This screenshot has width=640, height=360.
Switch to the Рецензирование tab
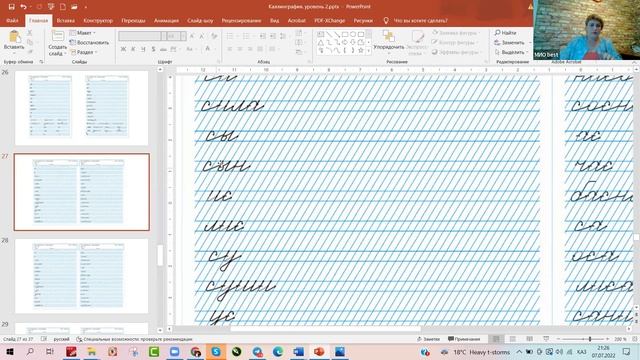[x=241, y=20]
